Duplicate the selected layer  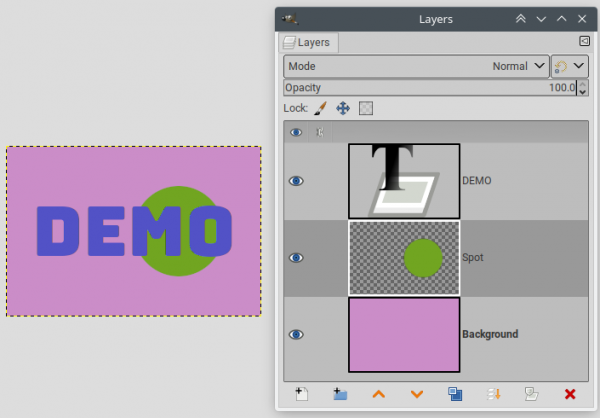(x=455, y=394)
